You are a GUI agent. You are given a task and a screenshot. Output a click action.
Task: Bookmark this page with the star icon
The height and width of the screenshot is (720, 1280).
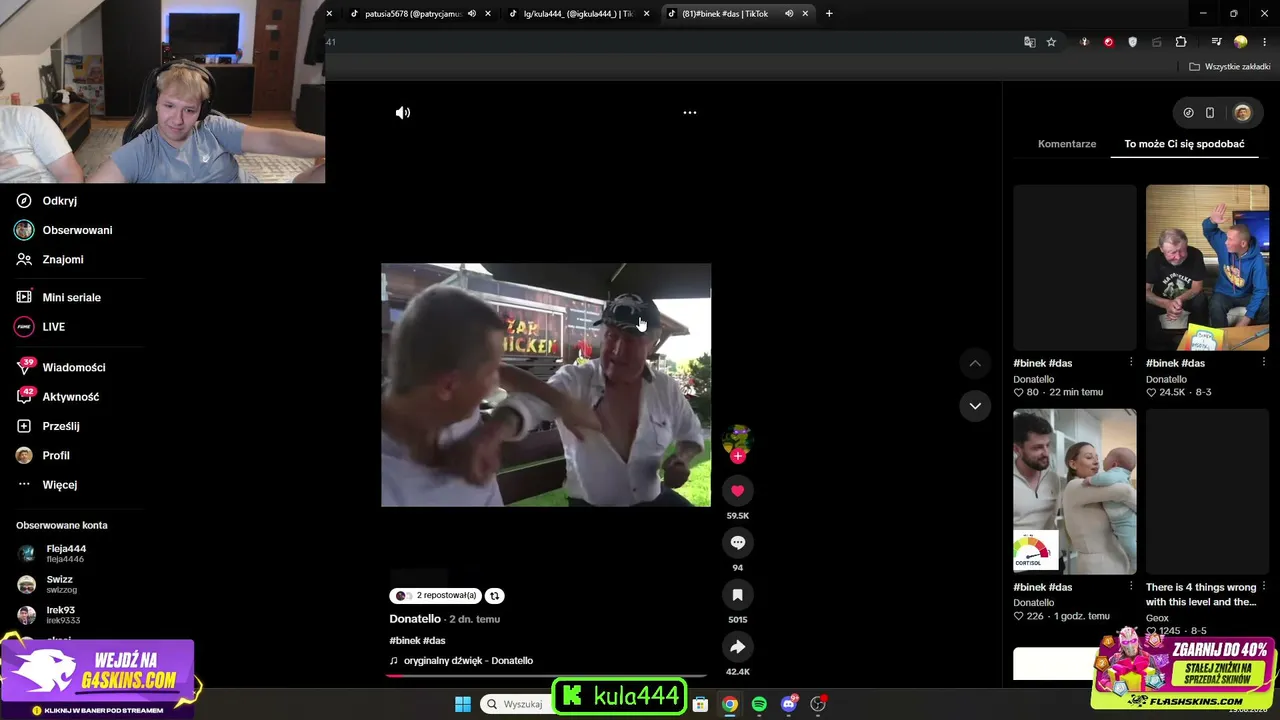pos(1051,42)
